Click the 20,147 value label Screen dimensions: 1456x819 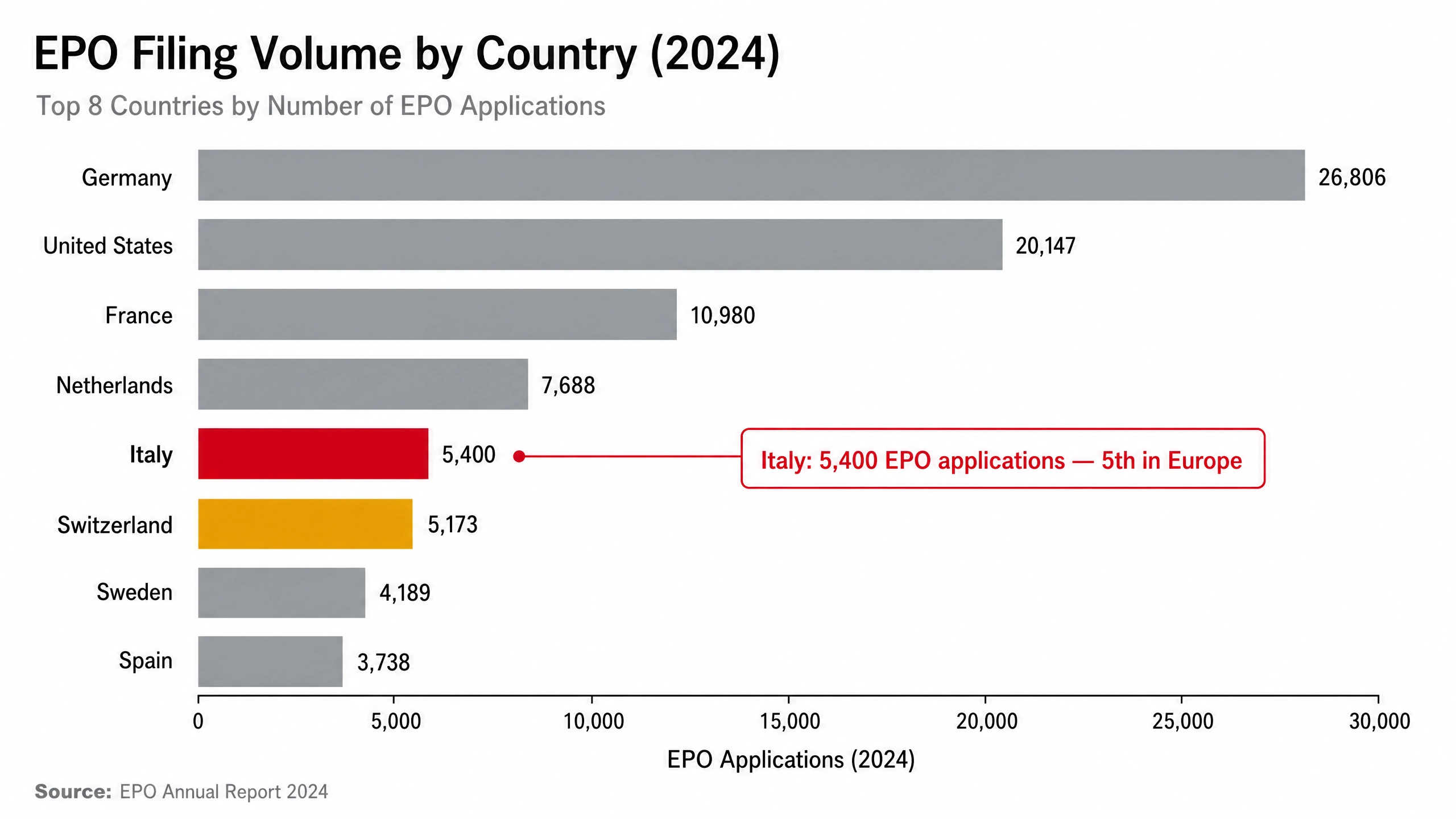click(x=1045, y=246)
